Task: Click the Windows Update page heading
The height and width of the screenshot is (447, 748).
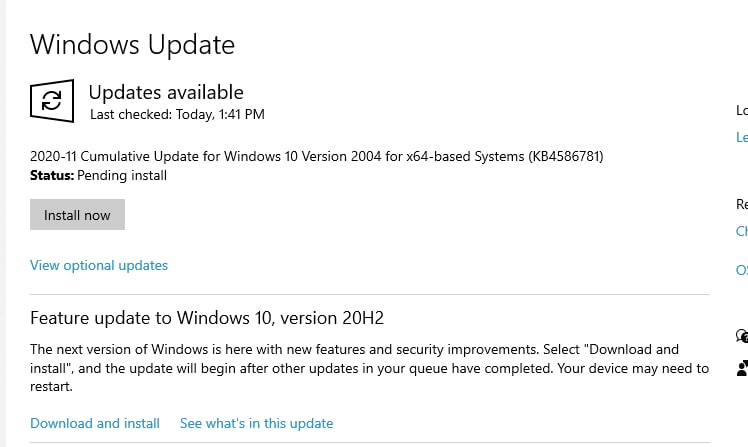Action: 132,45
